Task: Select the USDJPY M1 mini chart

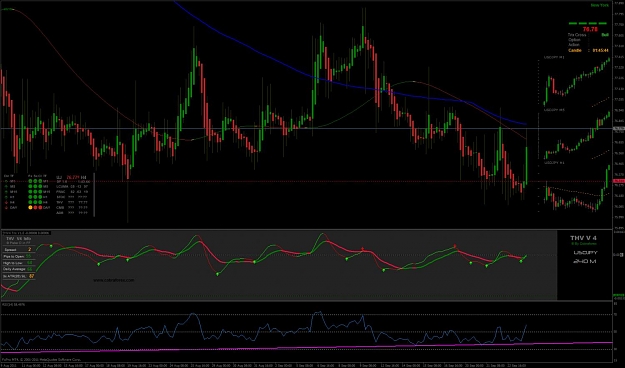Action: click(x=577, y=82)
